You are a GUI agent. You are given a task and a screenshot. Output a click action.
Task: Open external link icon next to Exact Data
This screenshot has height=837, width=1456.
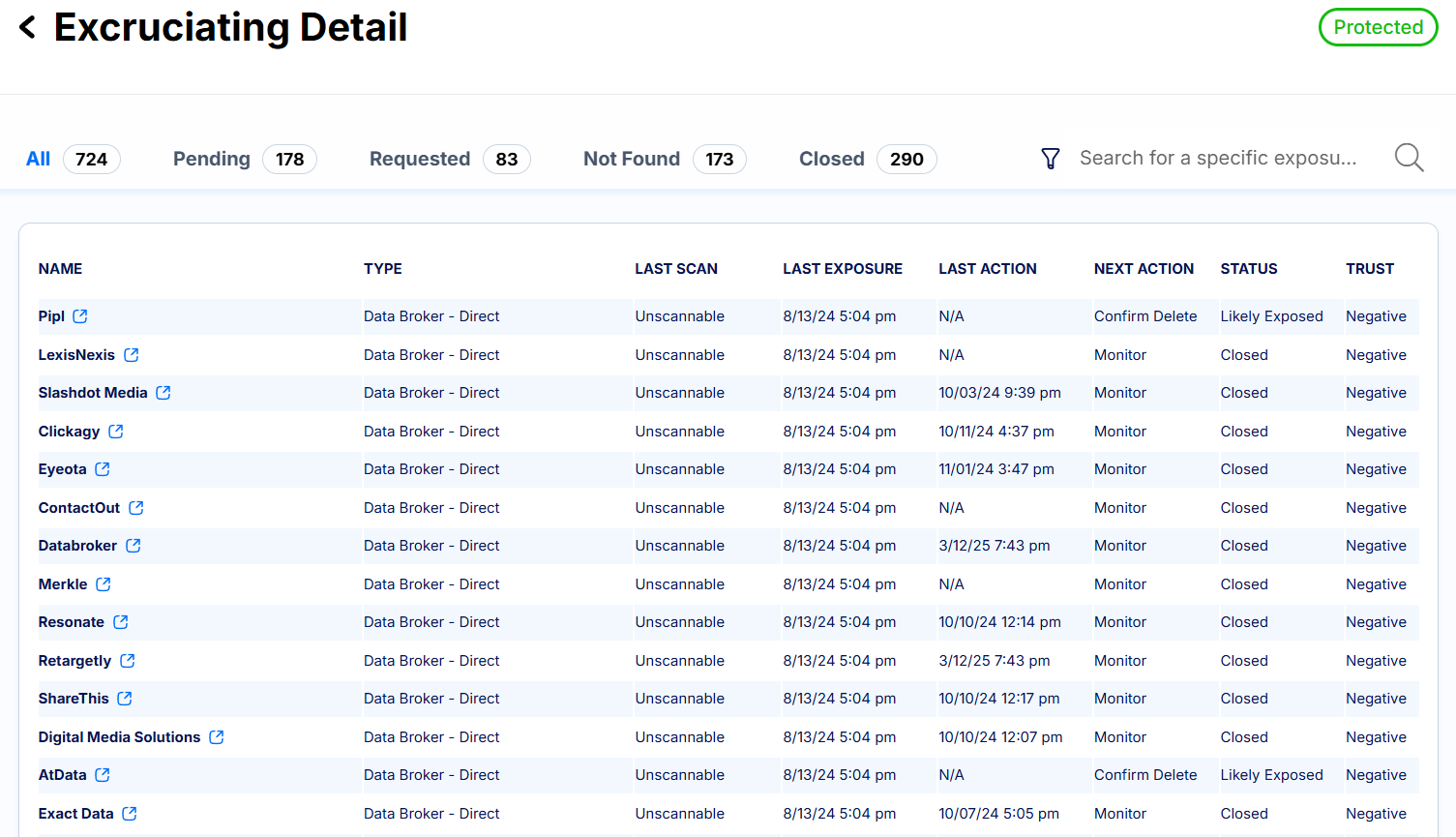pyautogui.click(x=130, y=814)
